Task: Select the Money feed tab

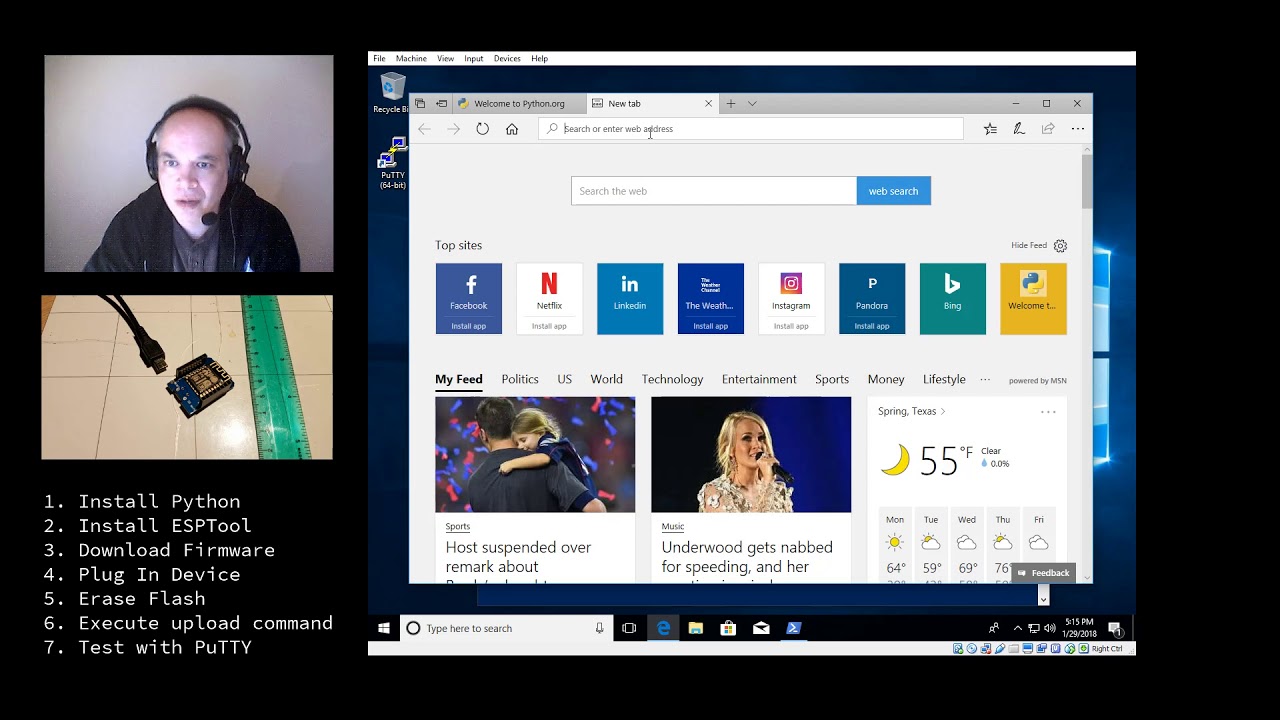Action: [886, 380]
